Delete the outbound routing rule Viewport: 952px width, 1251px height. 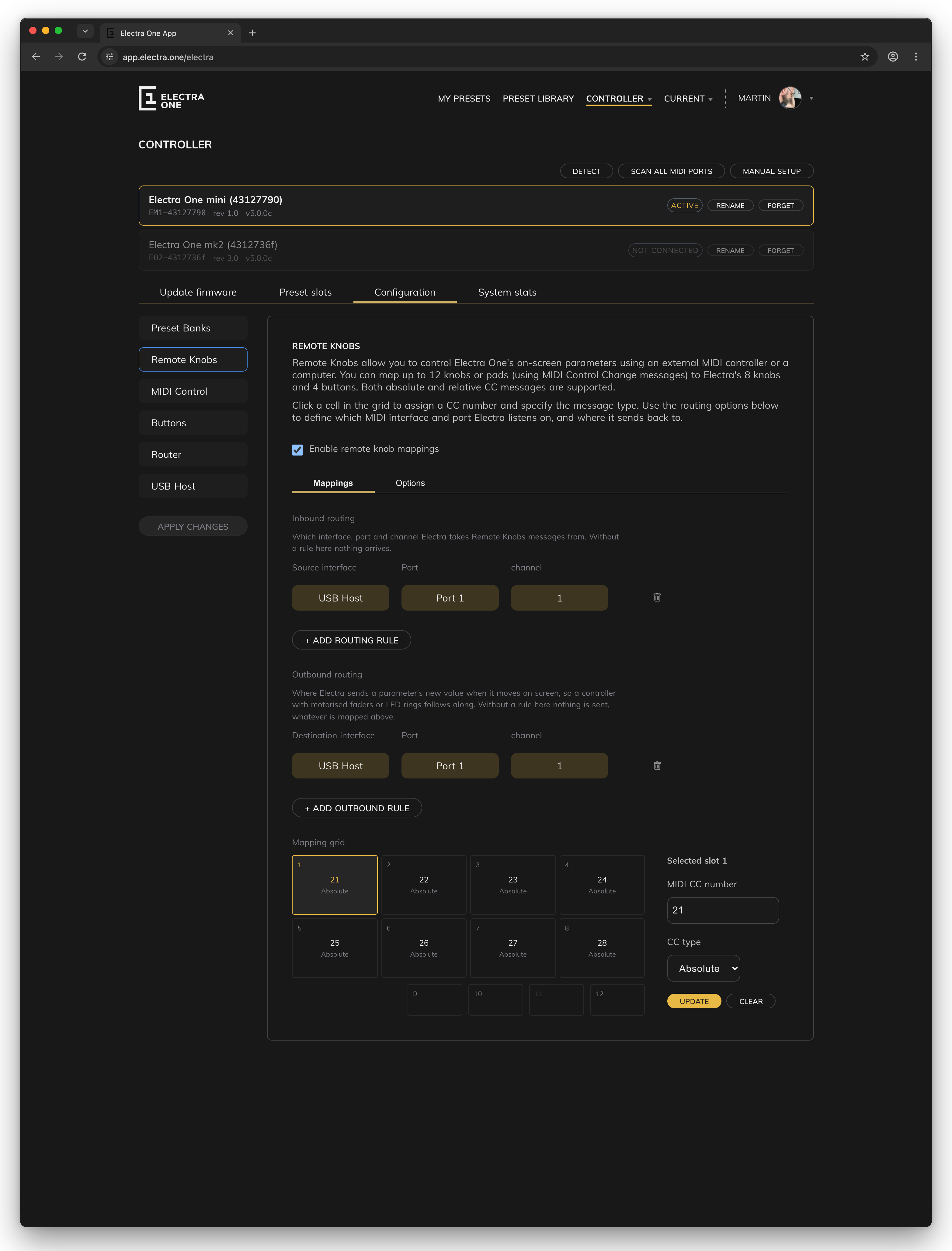point(657,765)
